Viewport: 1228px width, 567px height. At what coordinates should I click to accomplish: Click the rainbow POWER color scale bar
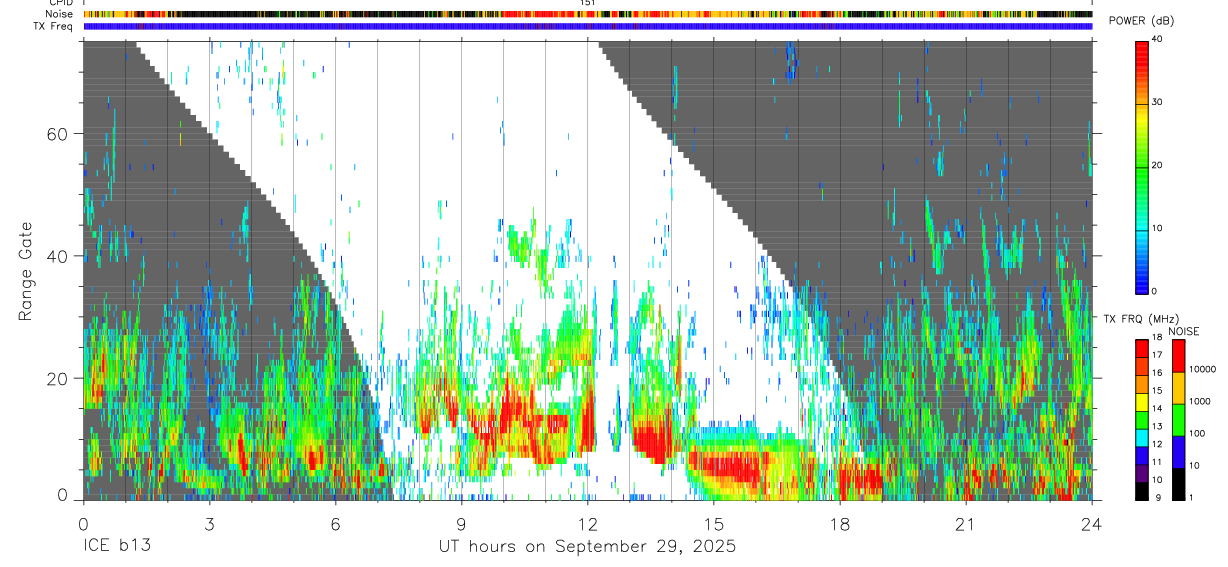click(1141, 166)
